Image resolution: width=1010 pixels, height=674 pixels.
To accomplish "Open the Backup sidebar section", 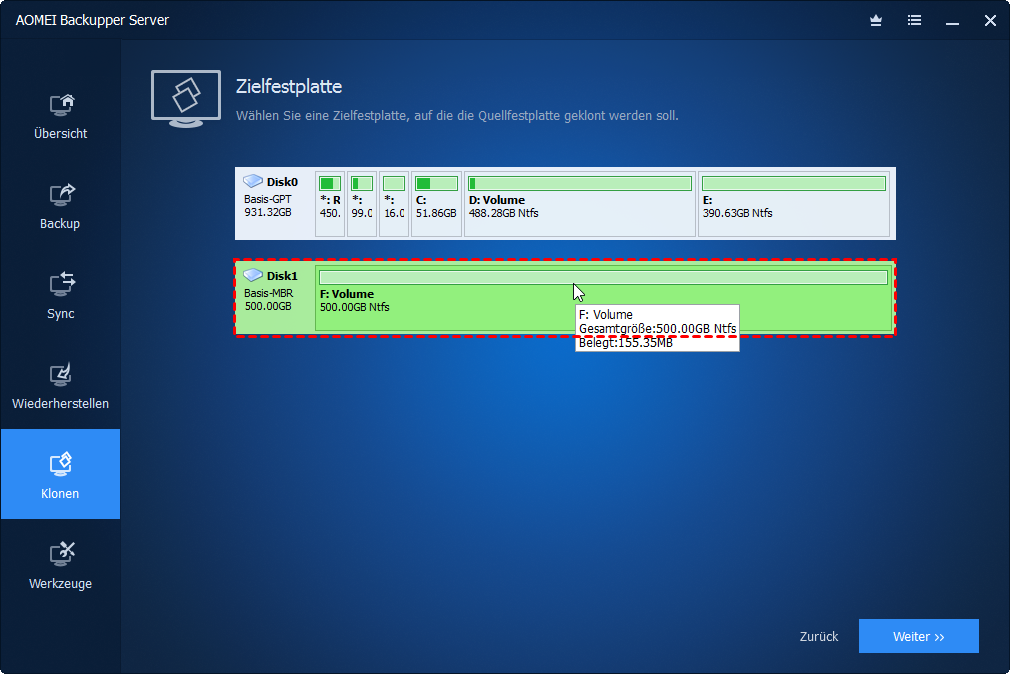I will [x=61, y=206].
